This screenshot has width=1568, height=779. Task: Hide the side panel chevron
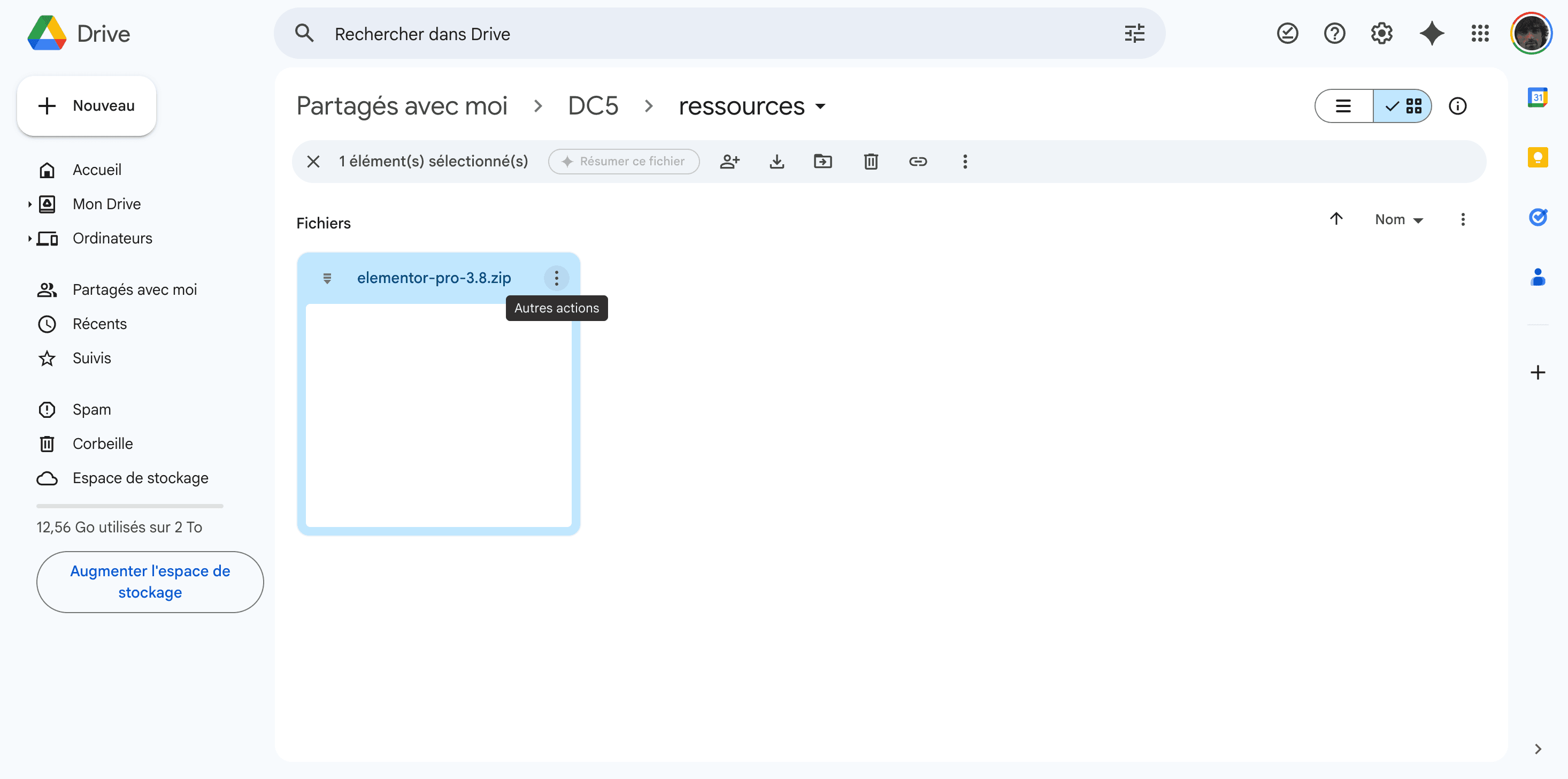(1538, 749)
